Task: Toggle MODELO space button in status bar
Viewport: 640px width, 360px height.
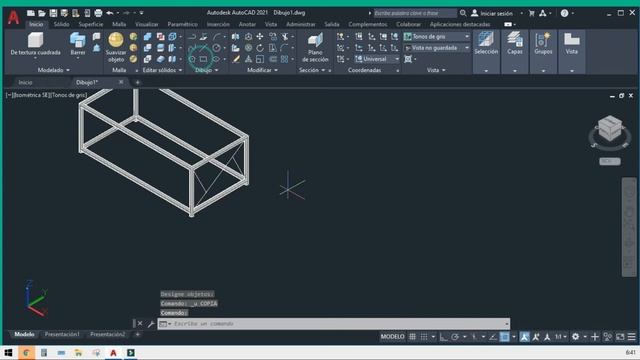Action: point(392,337)
